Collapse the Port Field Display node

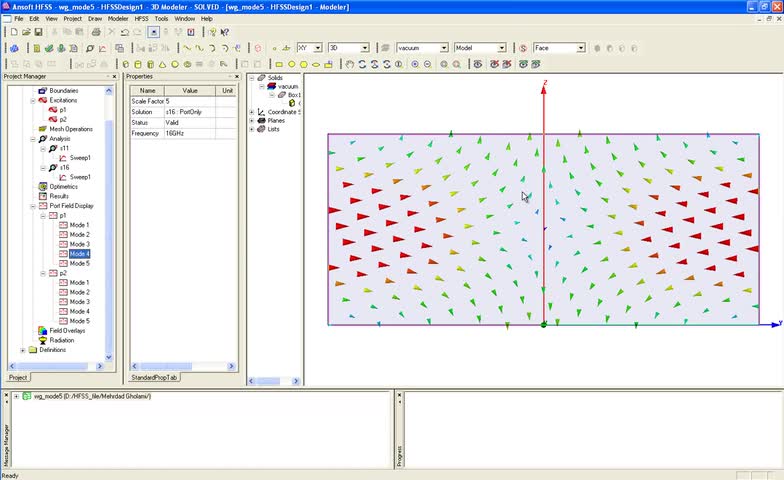coord(33,206)
